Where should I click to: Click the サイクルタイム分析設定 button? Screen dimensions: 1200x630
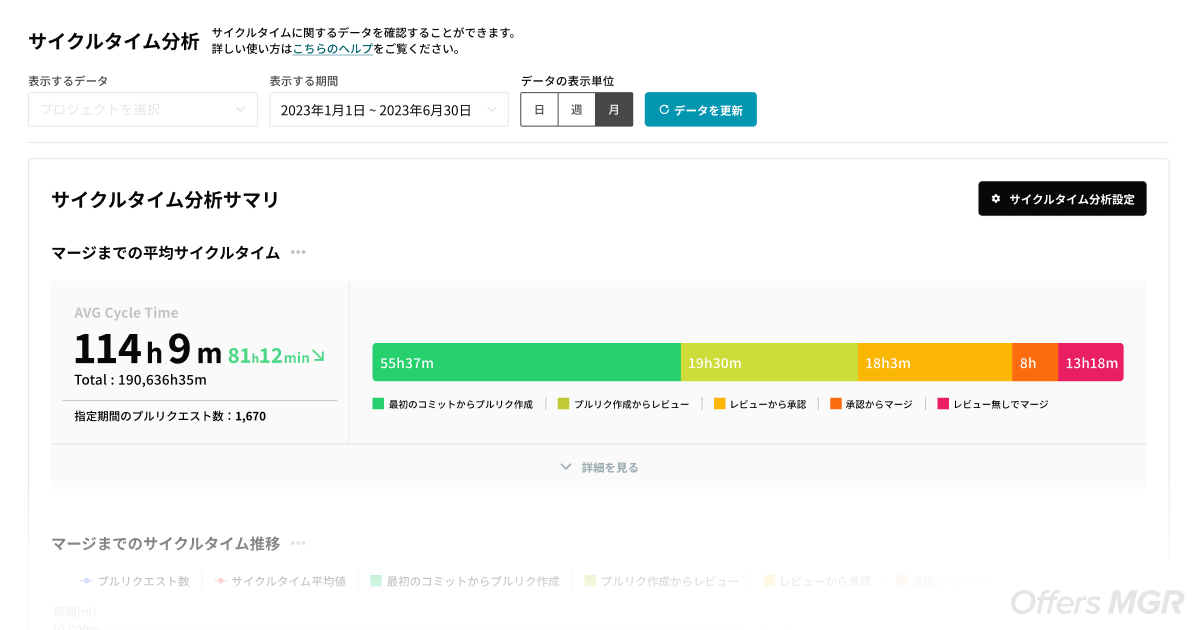click(x=1062, y=199)
